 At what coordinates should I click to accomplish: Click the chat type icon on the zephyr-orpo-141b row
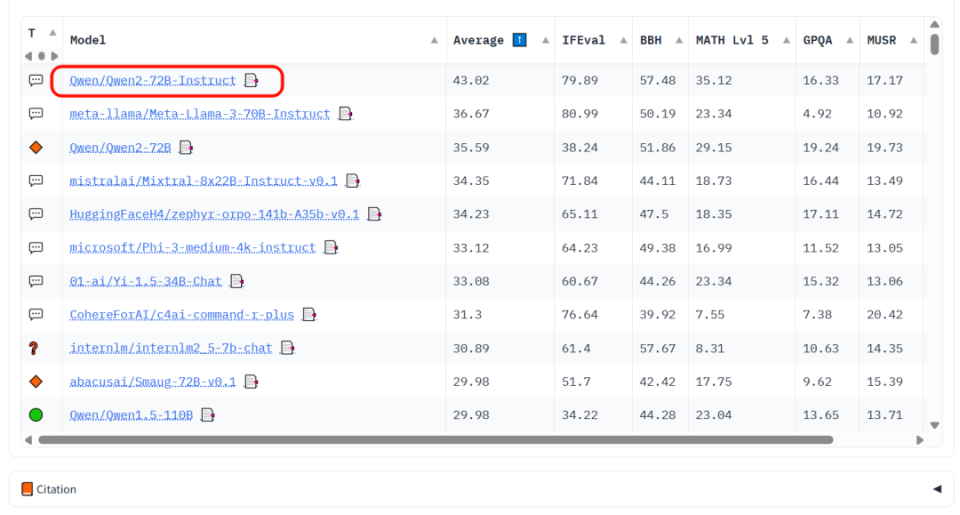coord(36,214)
